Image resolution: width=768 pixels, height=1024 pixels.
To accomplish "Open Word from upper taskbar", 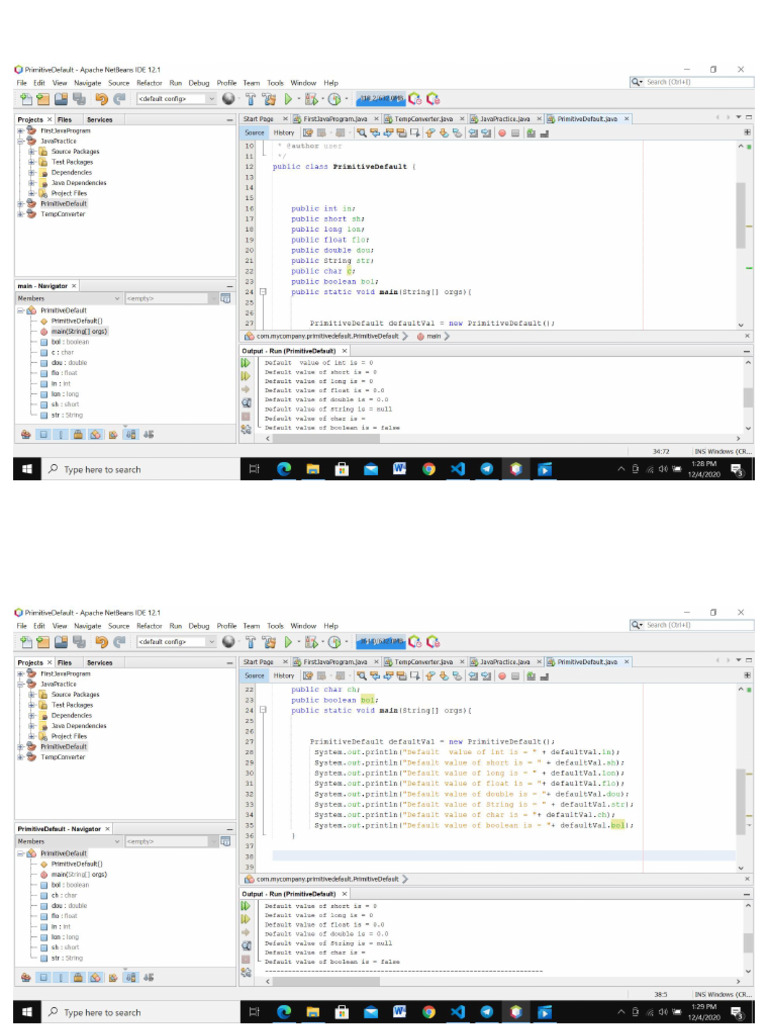I will click(399, 469).
